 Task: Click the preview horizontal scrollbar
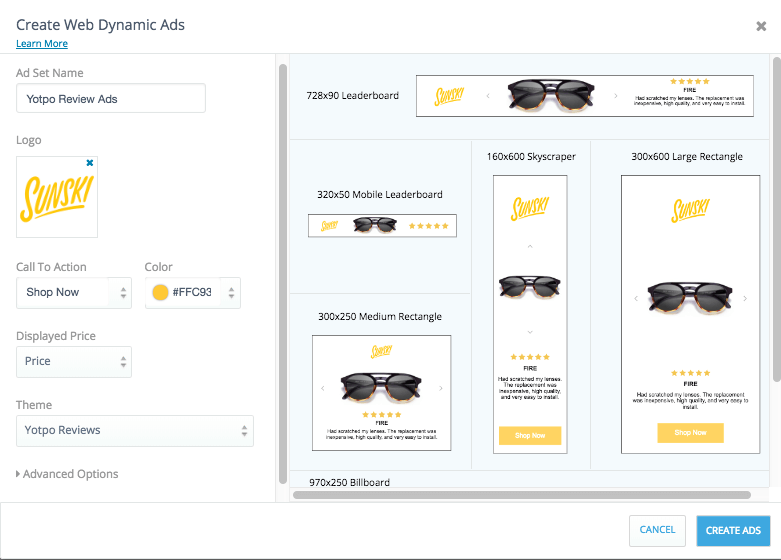(521, 495)
